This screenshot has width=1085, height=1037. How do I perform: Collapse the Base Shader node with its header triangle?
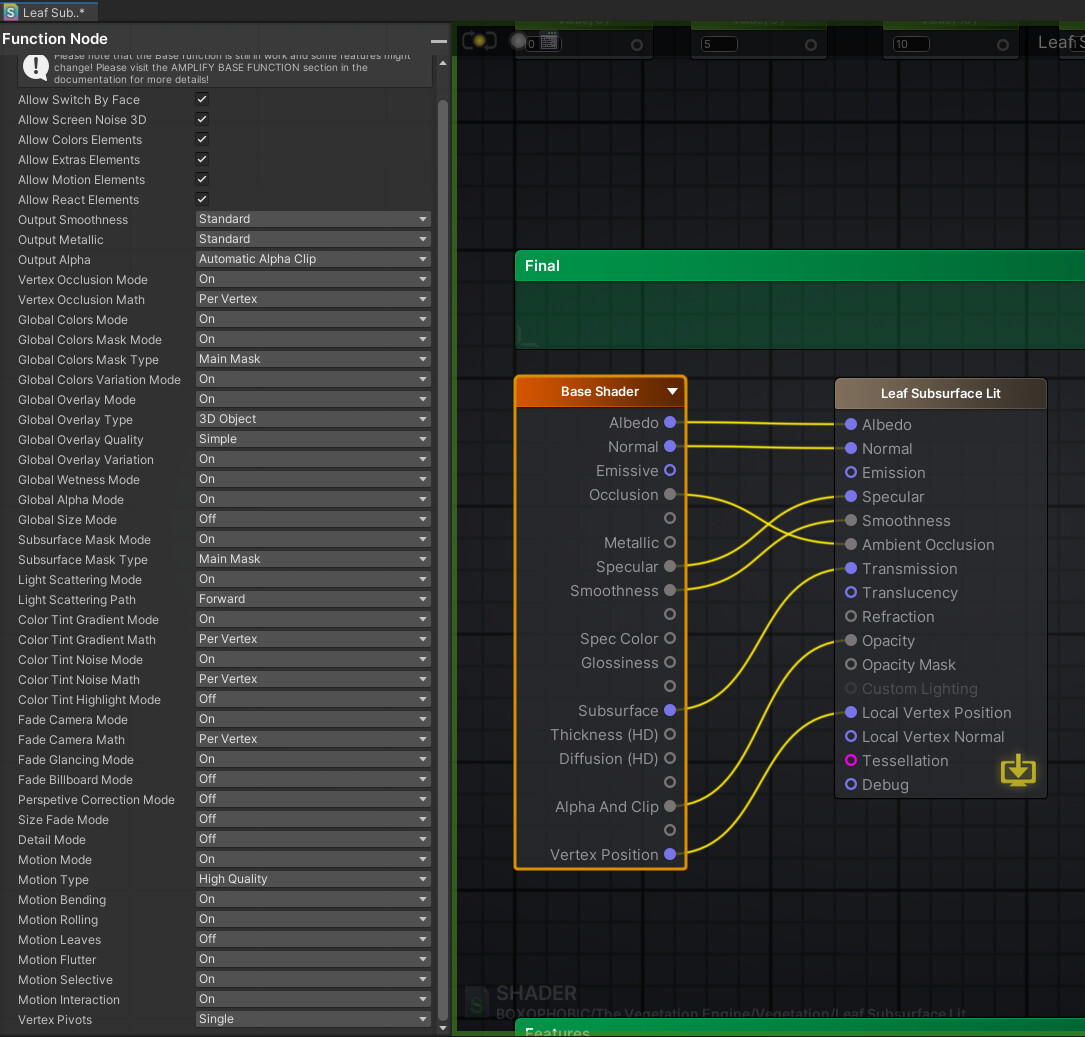coord(672,391)
